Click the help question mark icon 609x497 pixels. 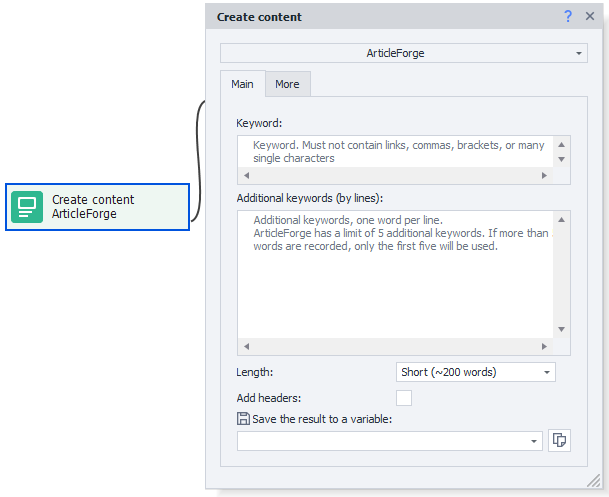pos(568,16)
